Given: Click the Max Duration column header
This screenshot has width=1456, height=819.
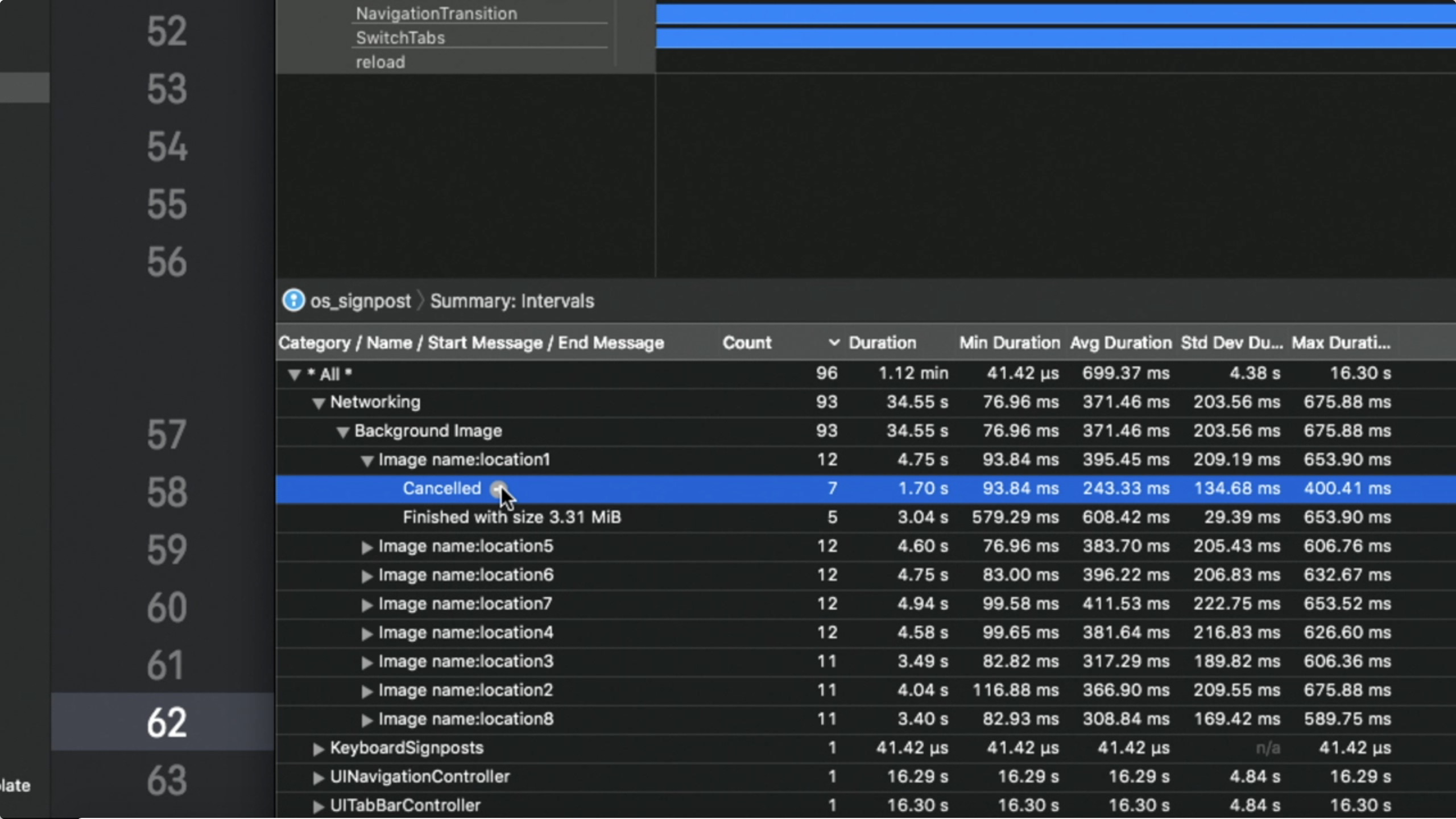Looking at the screenshot, I should coord(1340,342).
